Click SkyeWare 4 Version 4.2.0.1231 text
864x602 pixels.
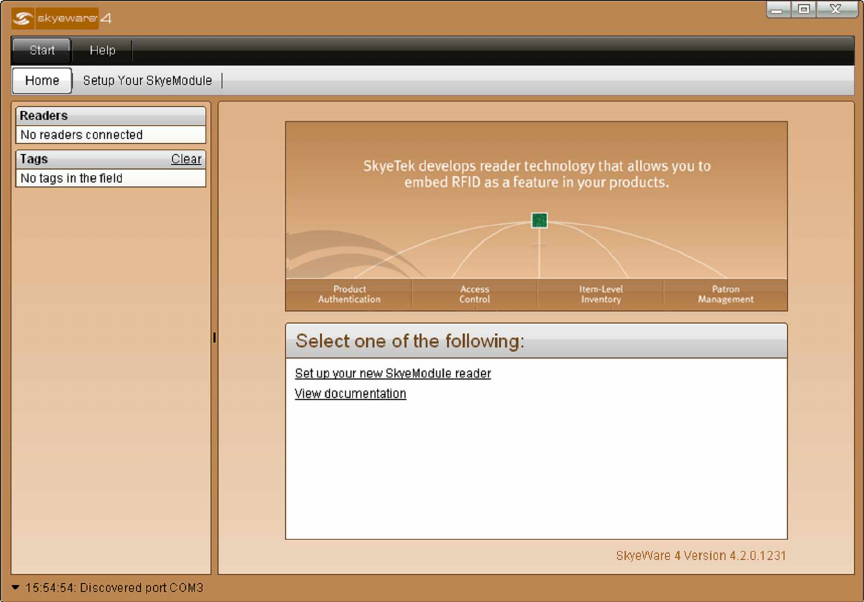pos(701,556)
